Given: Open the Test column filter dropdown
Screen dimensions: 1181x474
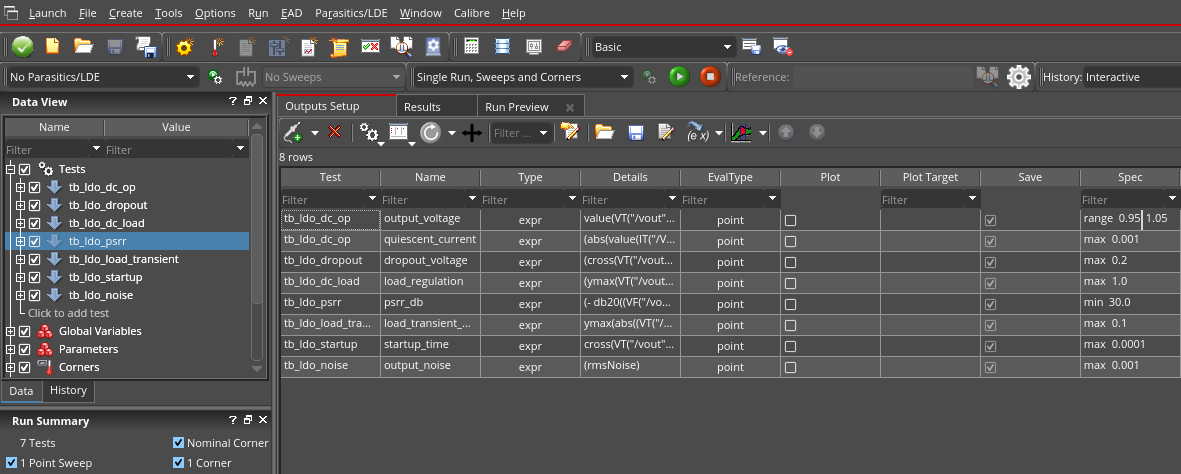Looking at the screenshot, I should coord(372,198).
